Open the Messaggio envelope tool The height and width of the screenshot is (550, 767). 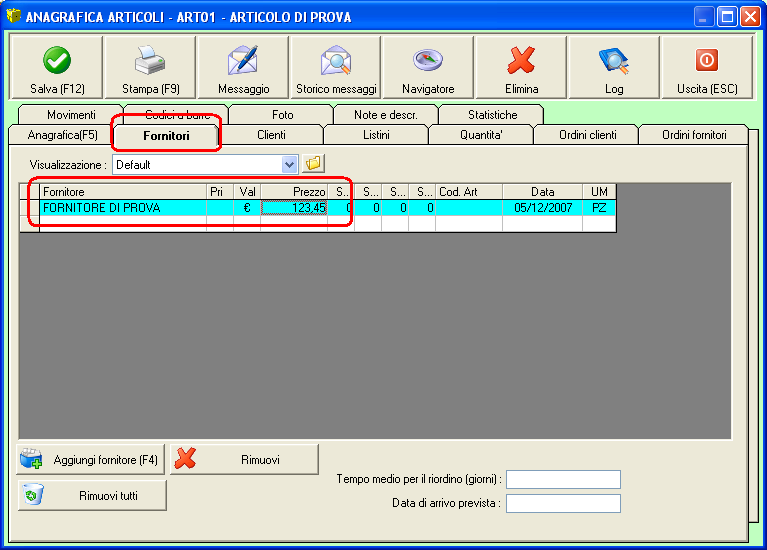click(x=243, y=68)
